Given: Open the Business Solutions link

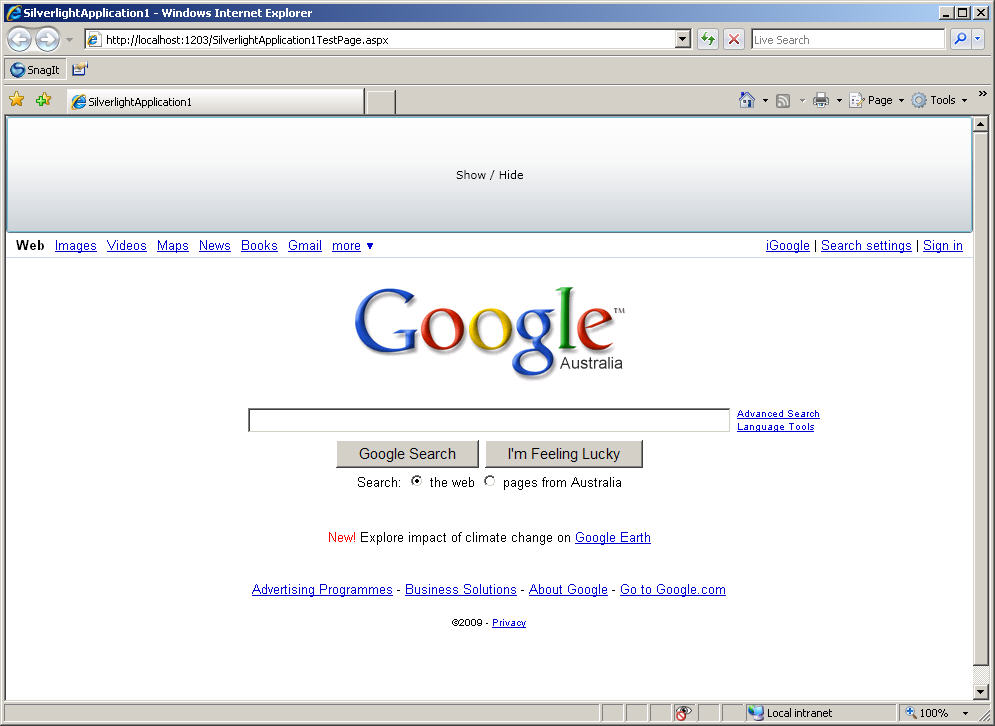Looking at the screenshot, I should pyautogui.click(x=461, y=590).
